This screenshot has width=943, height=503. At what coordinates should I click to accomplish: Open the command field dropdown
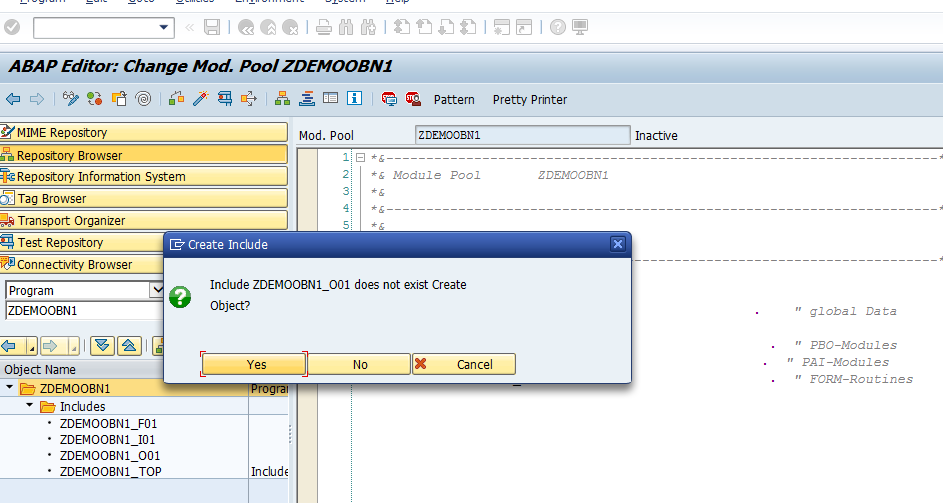[x=164, y=27]
